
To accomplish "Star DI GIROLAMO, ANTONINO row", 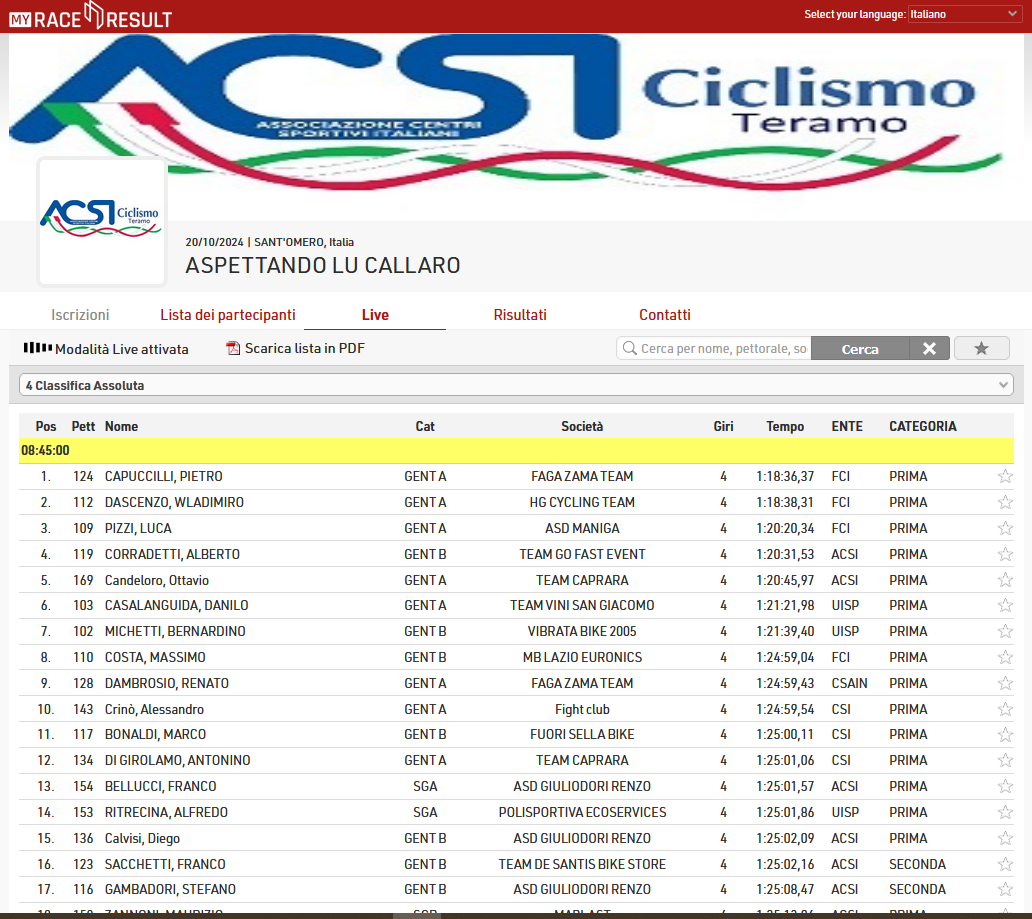I will tap(1005, 760).
